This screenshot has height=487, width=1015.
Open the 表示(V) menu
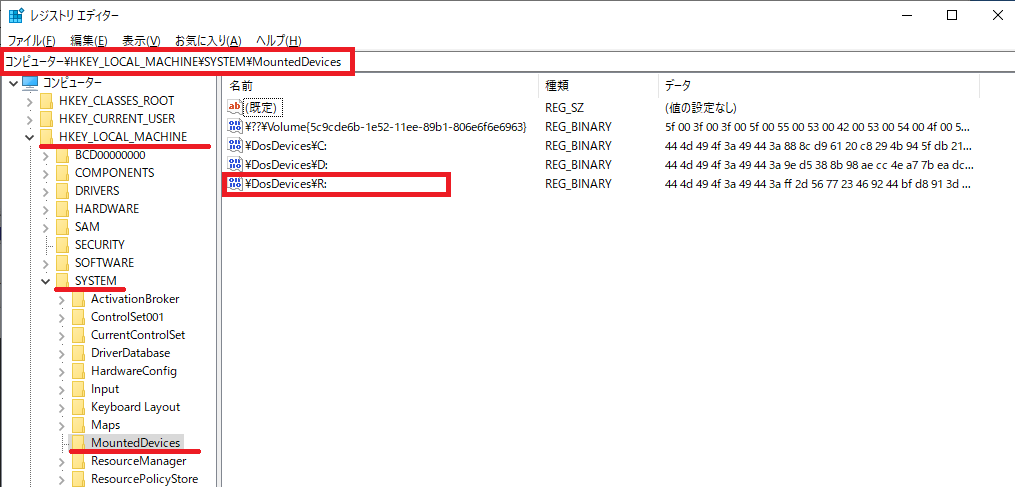click(141, 40)
